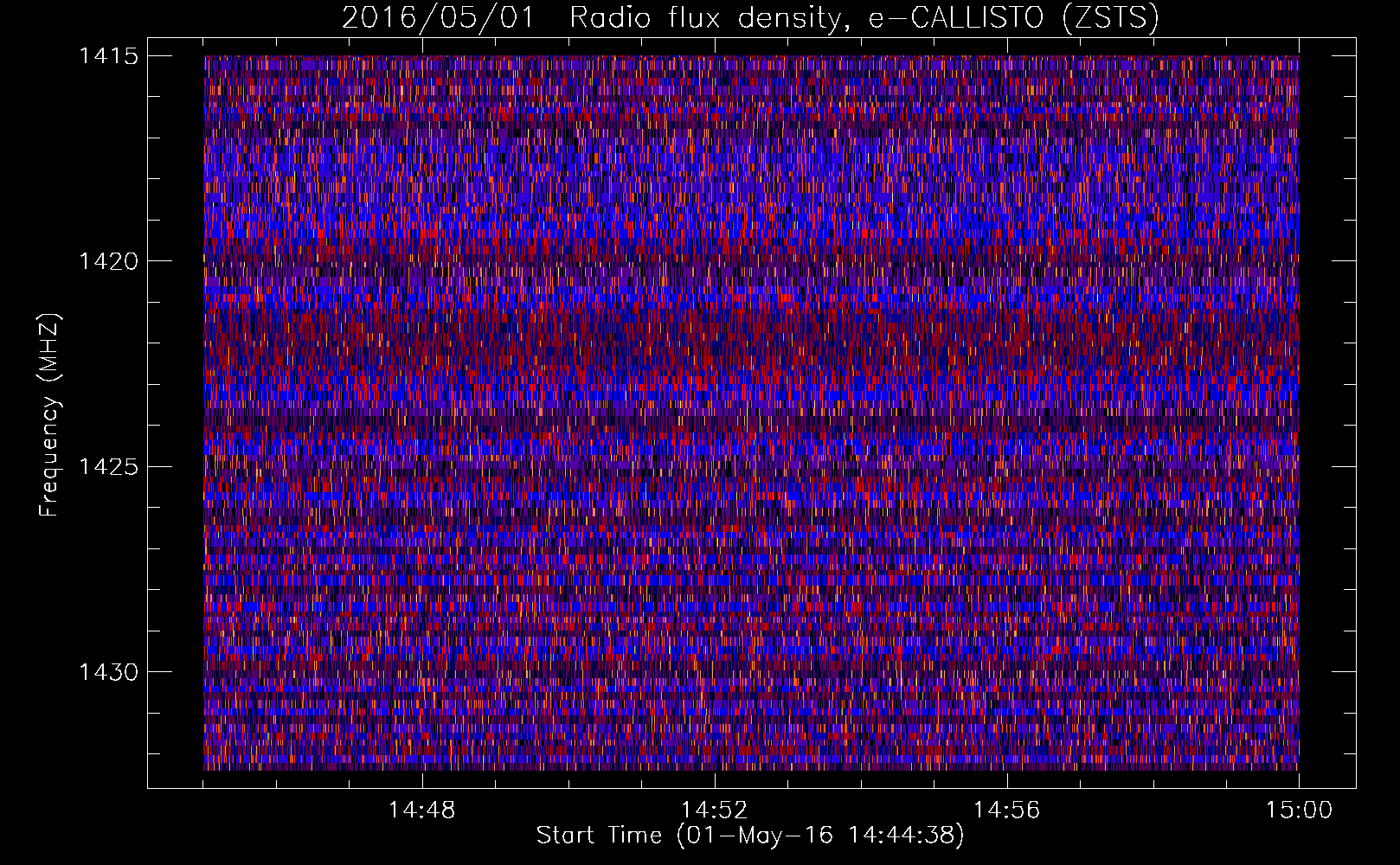This screenshot has height=865, width=1400.
Task: Click the 14:52 time tick label
Action: tap(715, 811)
